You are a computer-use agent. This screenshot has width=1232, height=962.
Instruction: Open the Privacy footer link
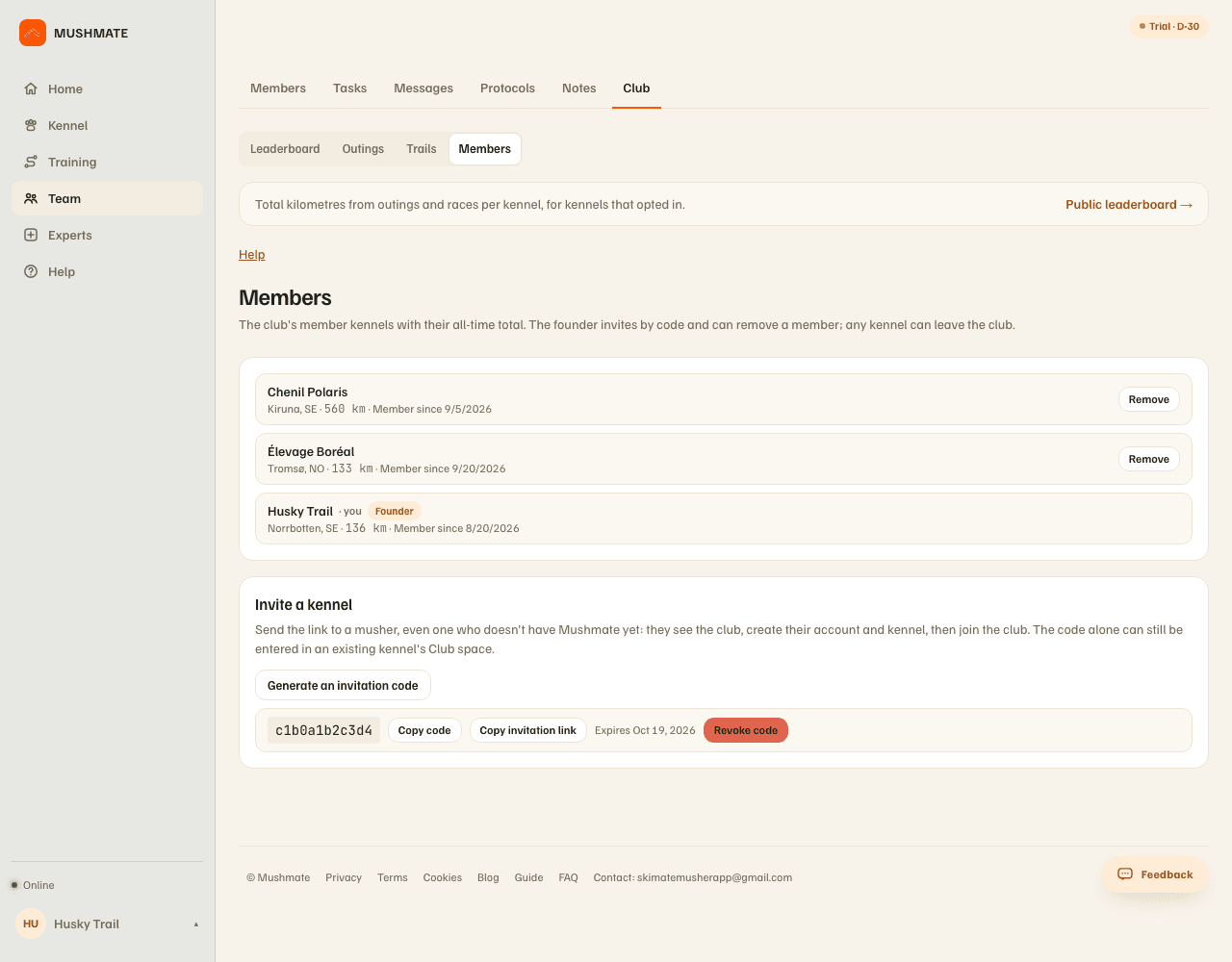344,877
